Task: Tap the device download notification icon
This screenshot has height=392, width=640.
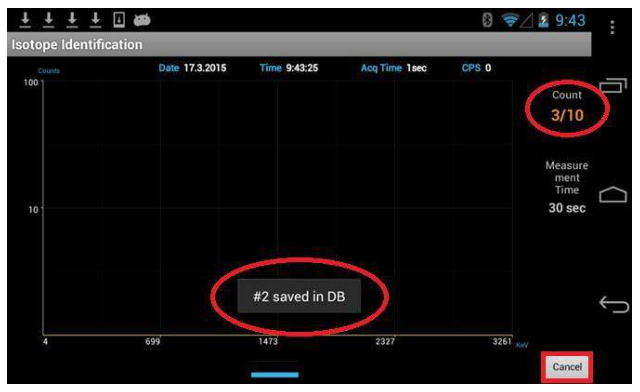Action: [119, 20]
